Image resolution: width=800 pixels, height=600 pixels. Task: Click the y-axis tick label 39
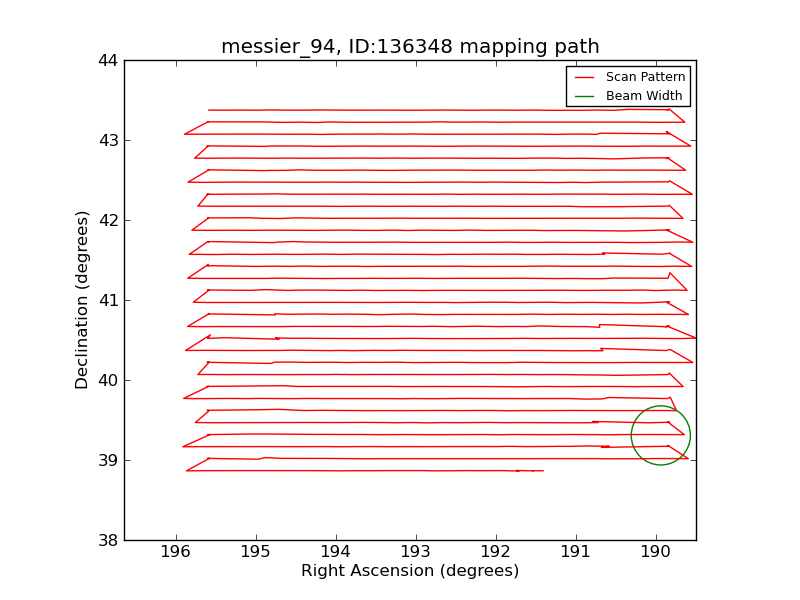(x=108, y=460)
